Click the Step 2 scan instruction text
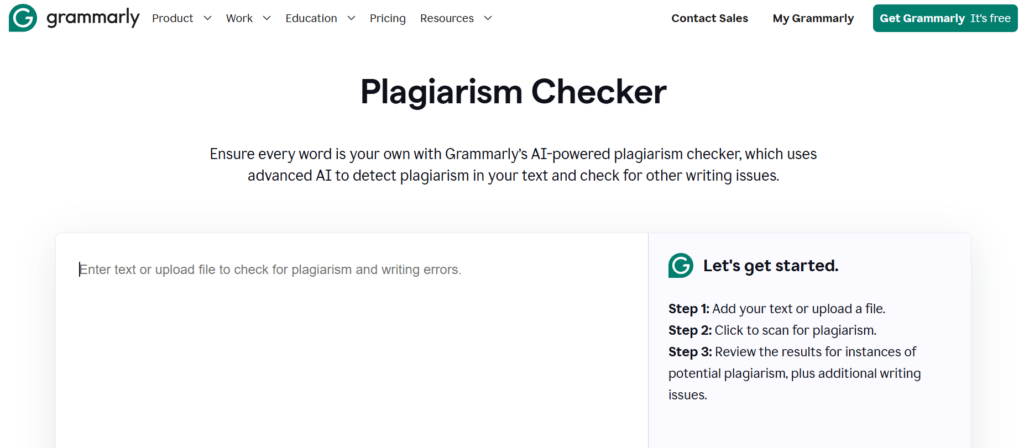 click(x=773, y=330)
